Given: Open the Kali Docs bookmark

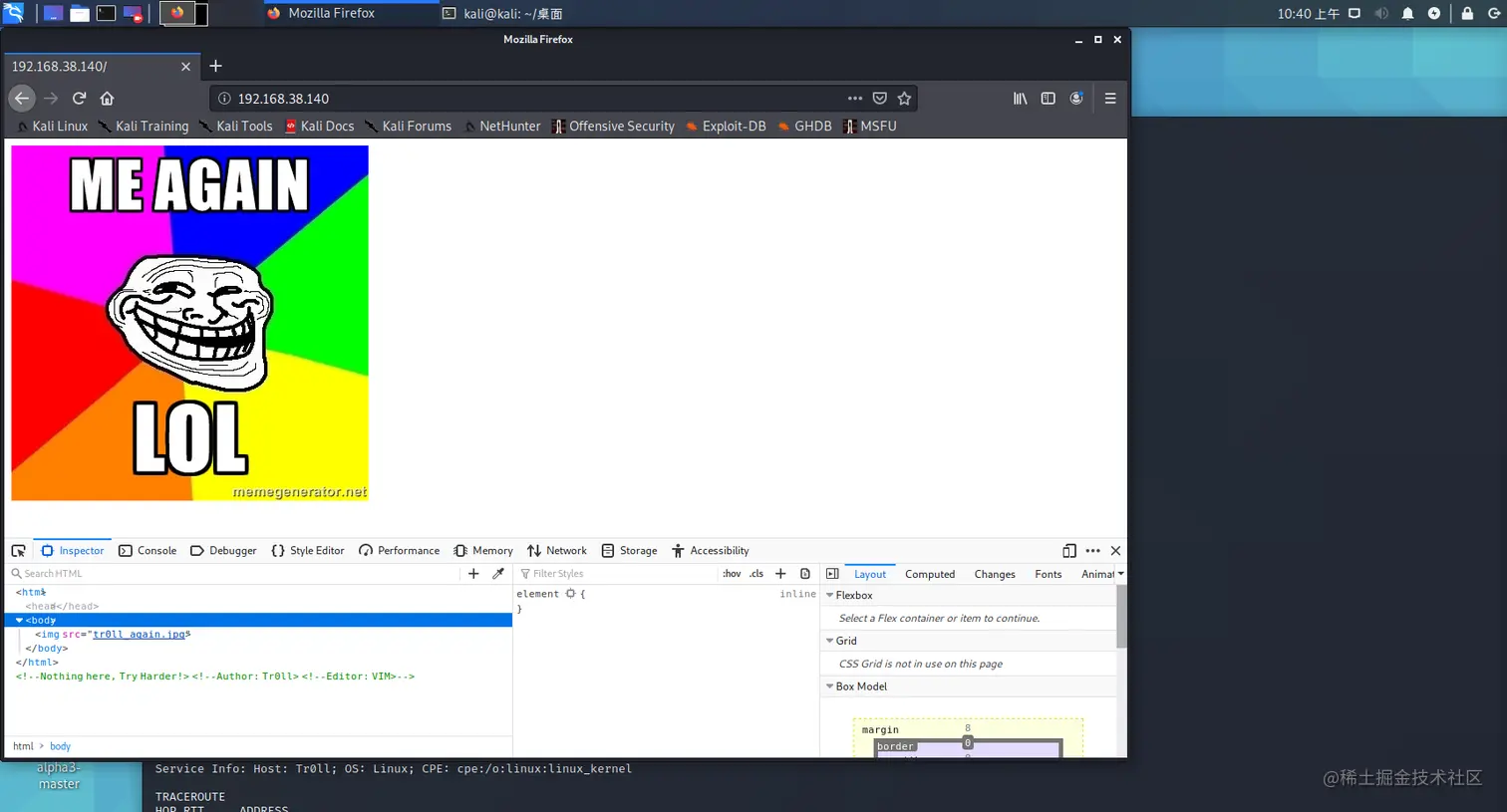Looking at the screenshot, I should (x=319, y=126).
